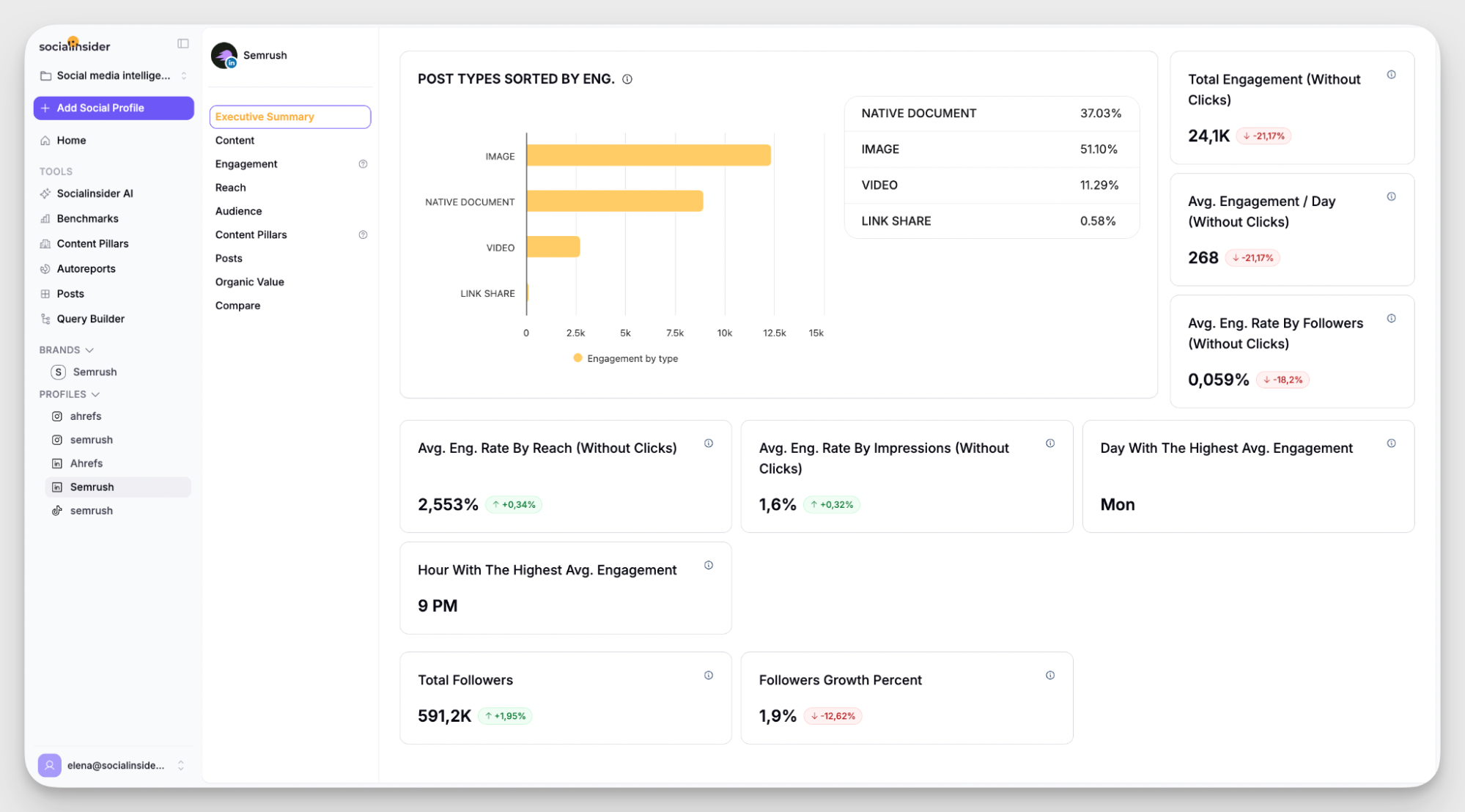Screen dimensions: 1465x812
Task: Click info icon on Eng. Rate By Reach card
Action: point(709,443)
